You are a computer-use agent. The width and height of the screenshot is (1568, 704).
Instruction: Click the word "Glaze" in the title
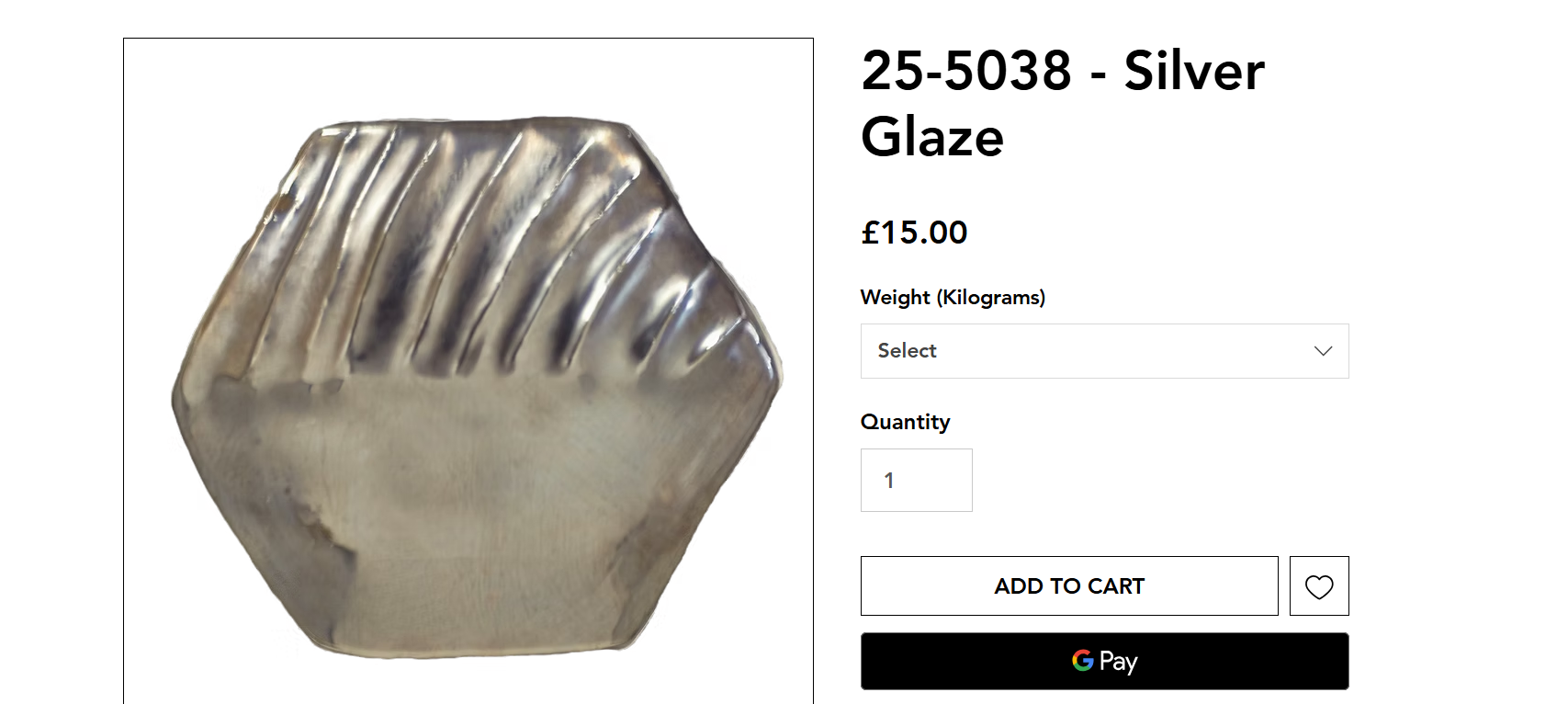point(932,138)
